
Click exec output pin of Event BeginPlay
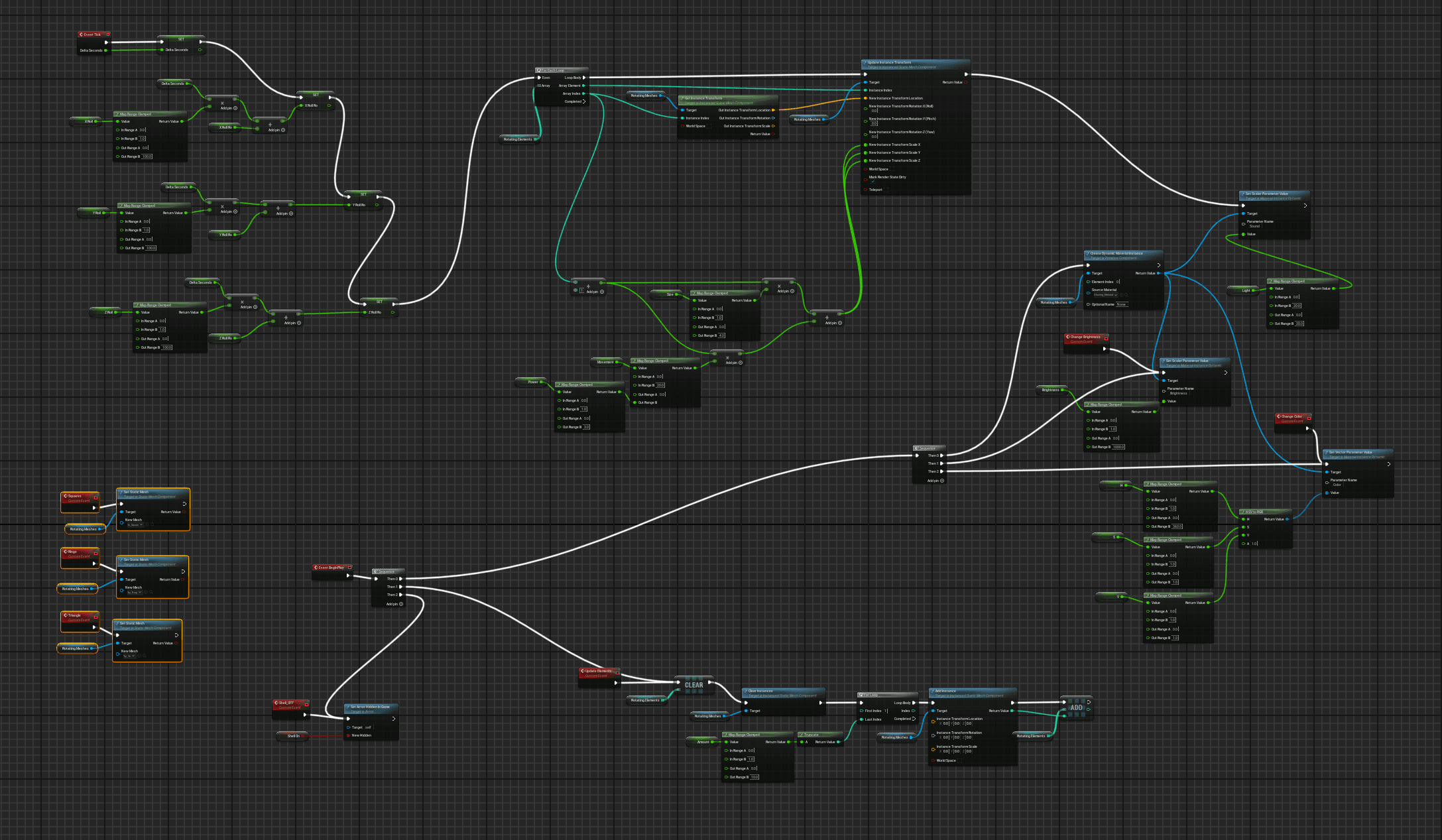[348, 575]
